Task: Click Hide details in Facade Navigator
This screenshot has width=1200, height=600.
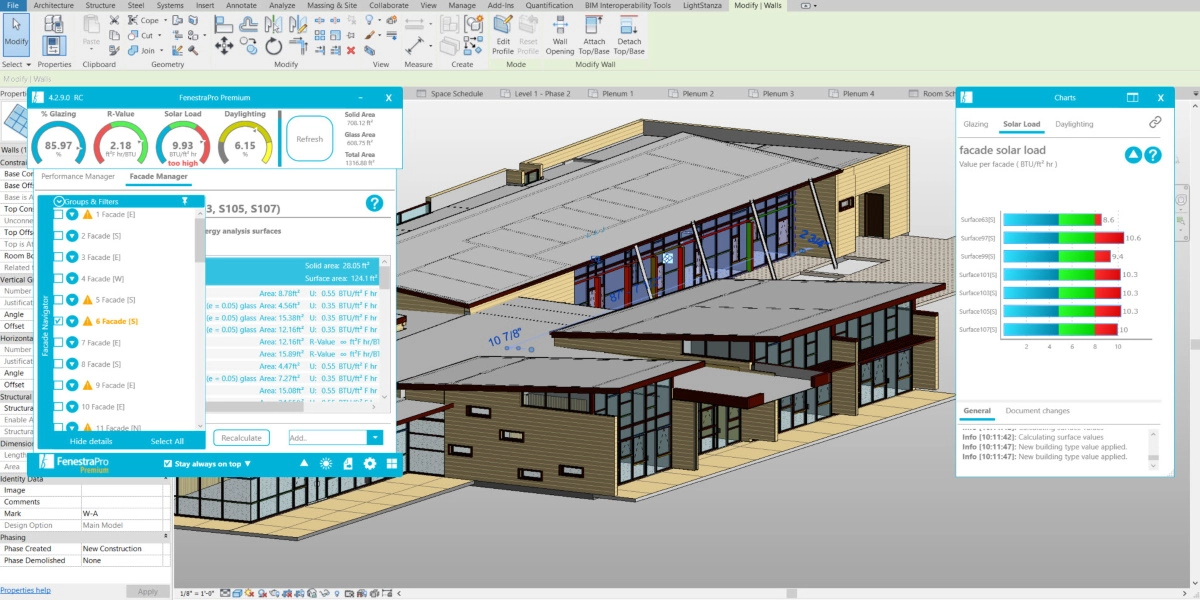Action: point(91,441)
